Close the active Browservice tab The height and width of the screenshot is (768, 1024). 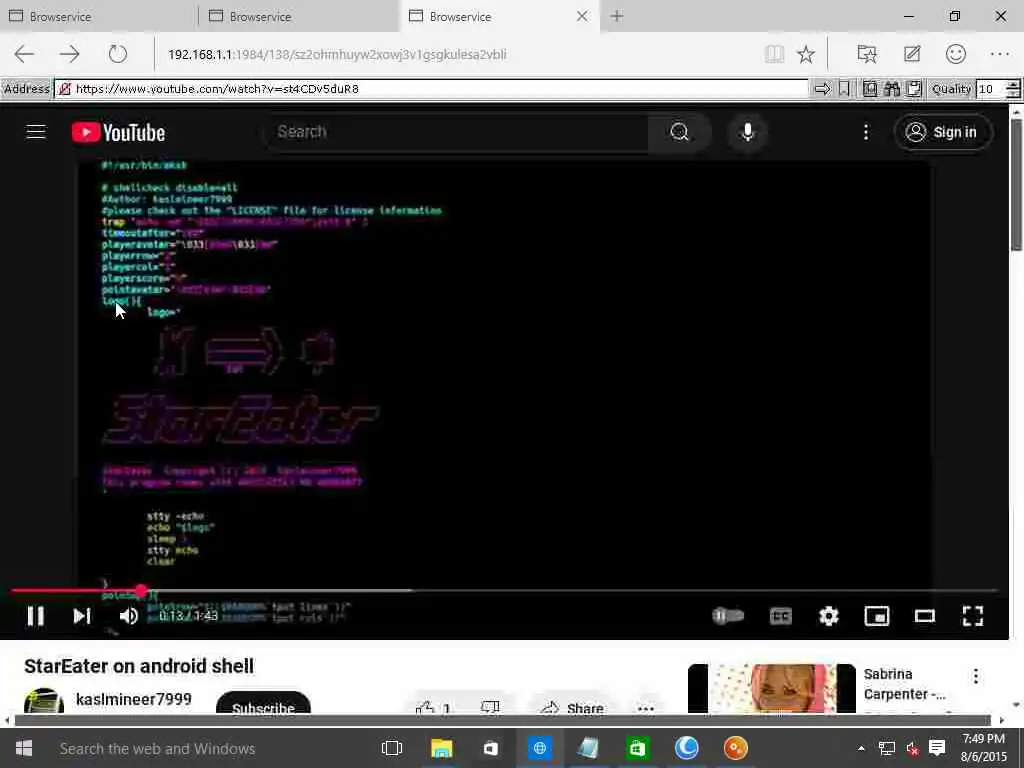click(582, 16)
